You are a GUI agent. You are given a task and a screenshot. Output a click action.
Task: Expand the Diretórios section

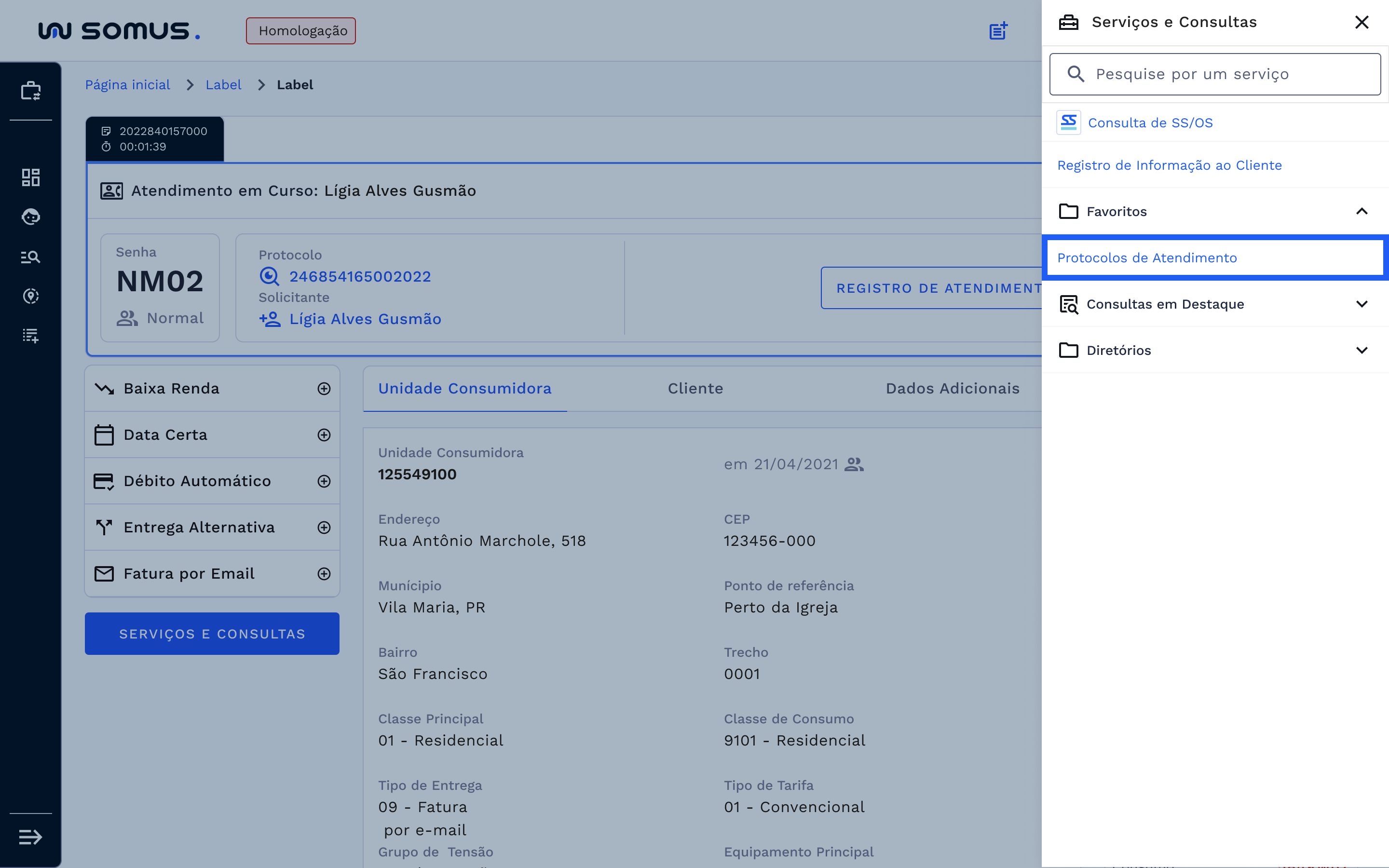pos(1362,350)
